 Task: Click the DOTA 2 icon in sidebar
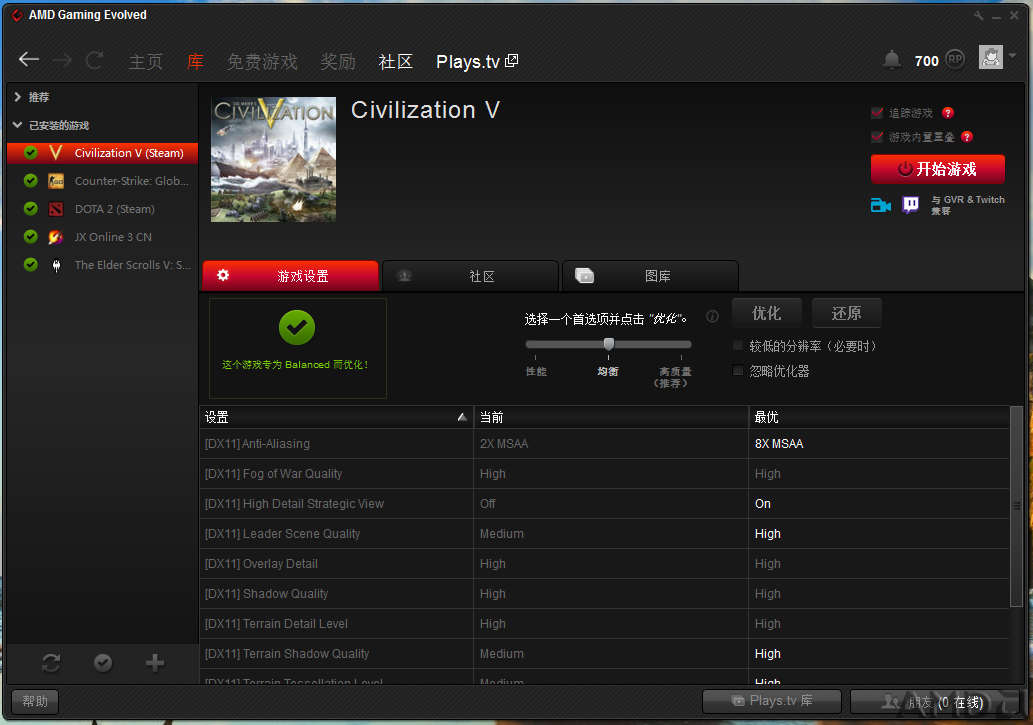[56, 209]
